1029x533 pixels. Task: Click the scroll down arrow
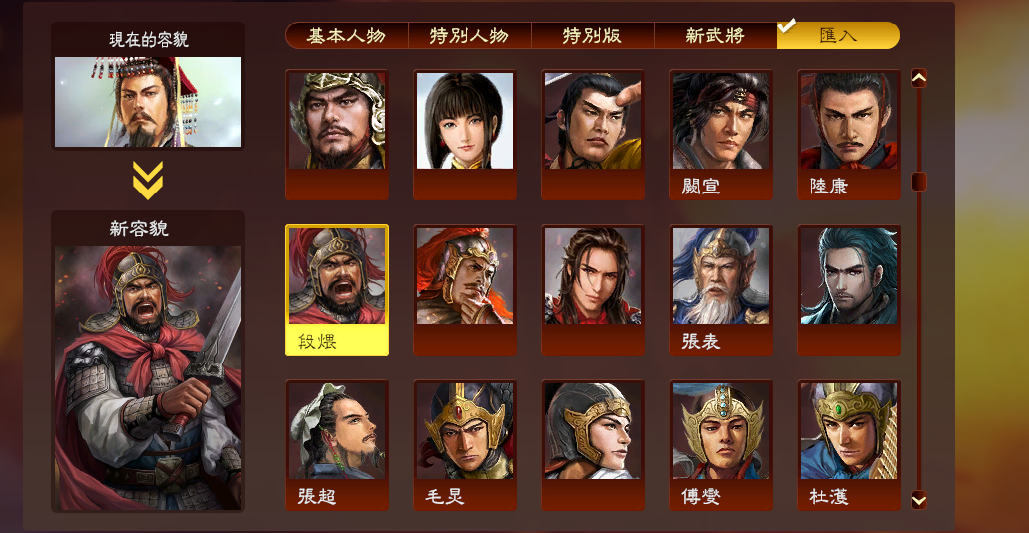click(x=919, y=500)
